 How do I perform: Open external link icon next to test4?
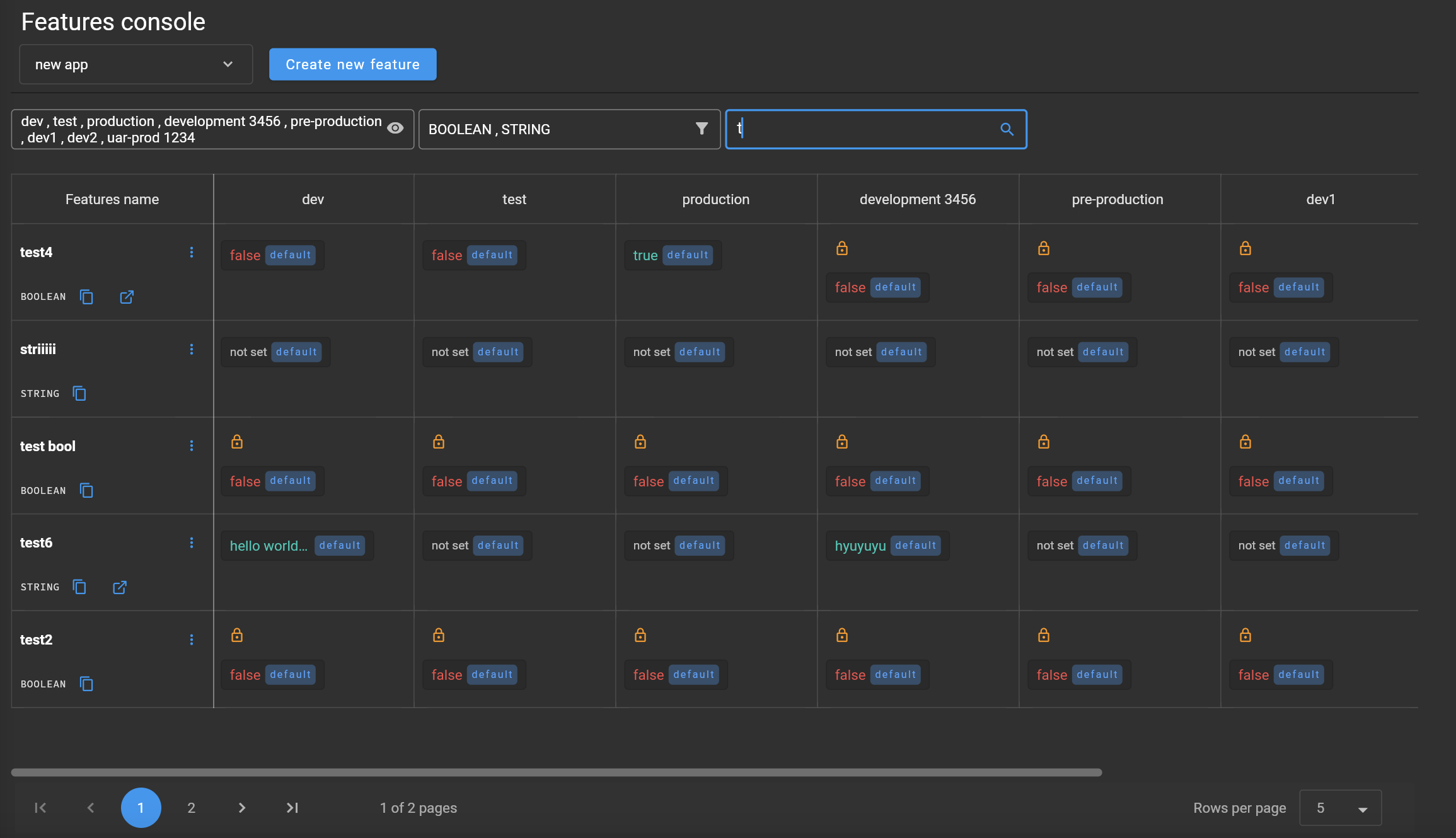[x=126, y=296]
